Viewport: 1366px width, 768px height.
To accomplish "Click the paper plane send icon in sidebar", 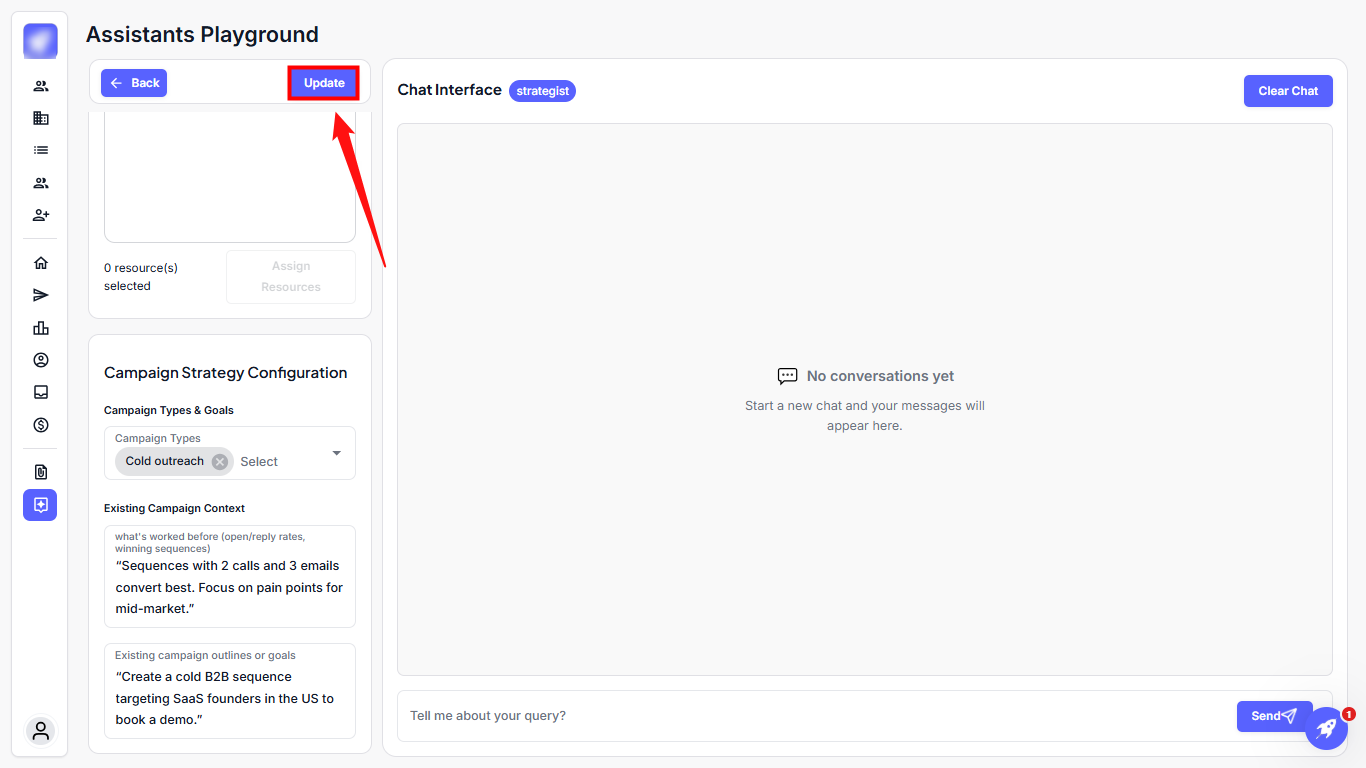I will tap(40, 295).
